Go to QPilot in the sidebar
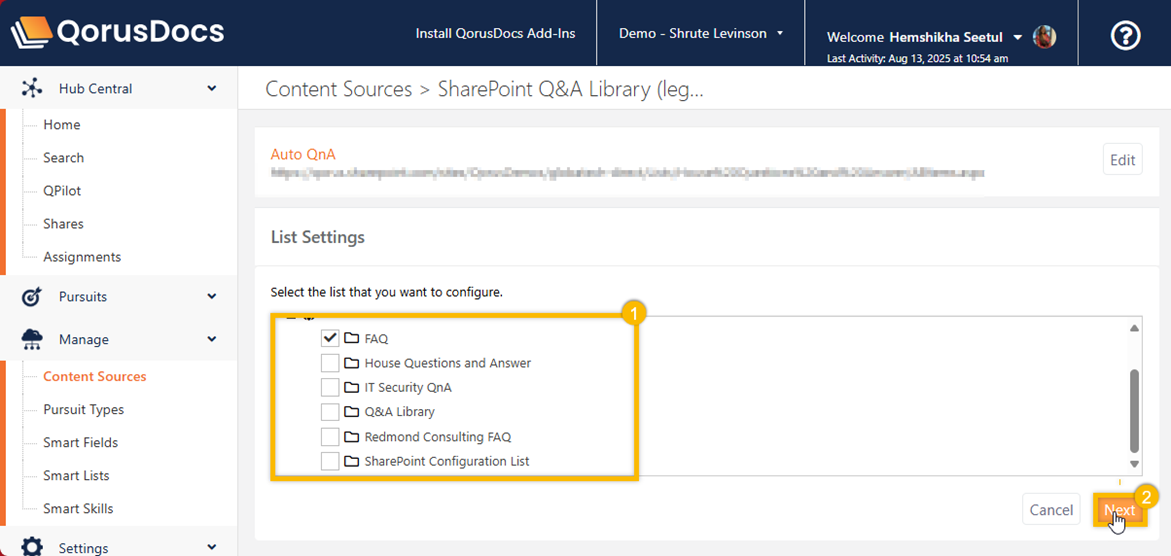Screen dimensions: 1171x556 62,191
